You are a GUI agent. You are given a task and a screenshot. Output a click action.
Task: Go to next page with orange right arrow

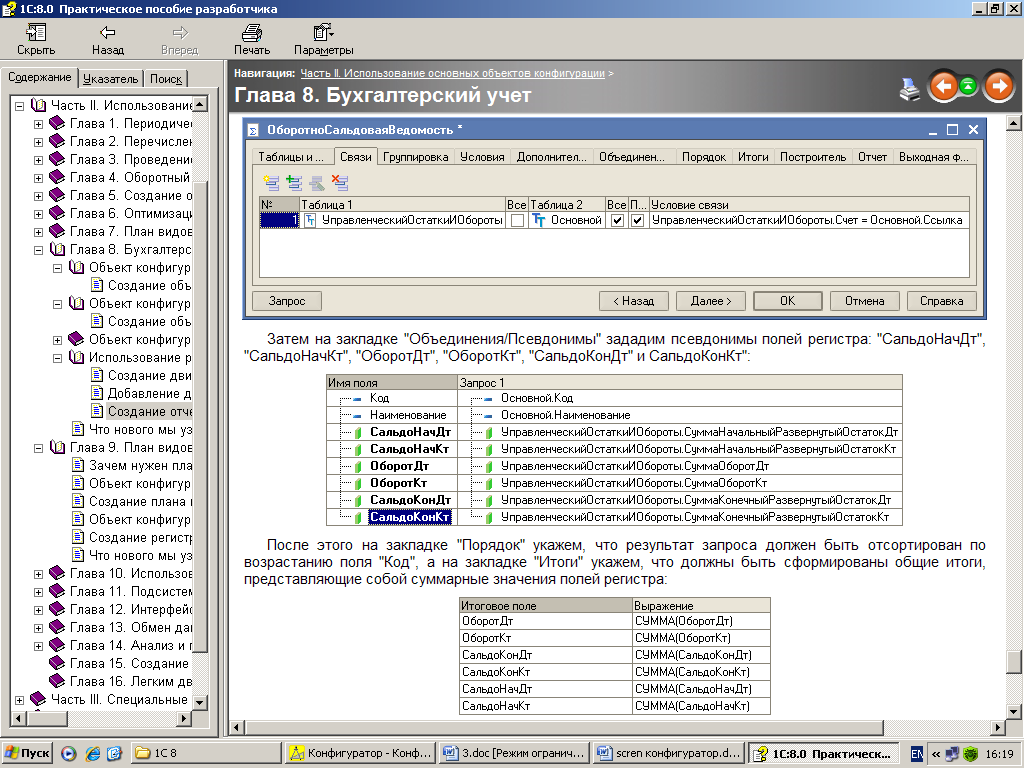click(x=998, y=87)
